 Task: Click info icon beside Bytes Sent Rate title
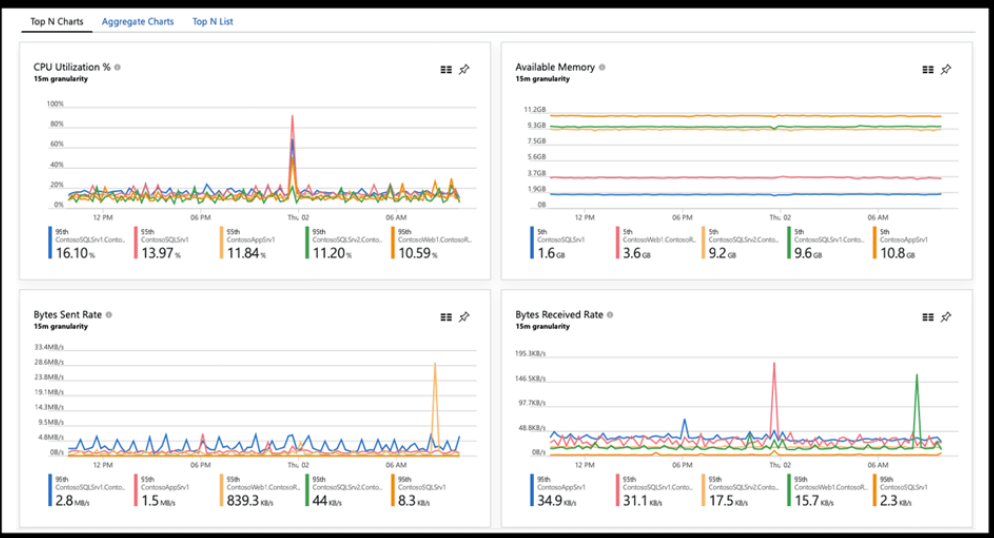109,314
